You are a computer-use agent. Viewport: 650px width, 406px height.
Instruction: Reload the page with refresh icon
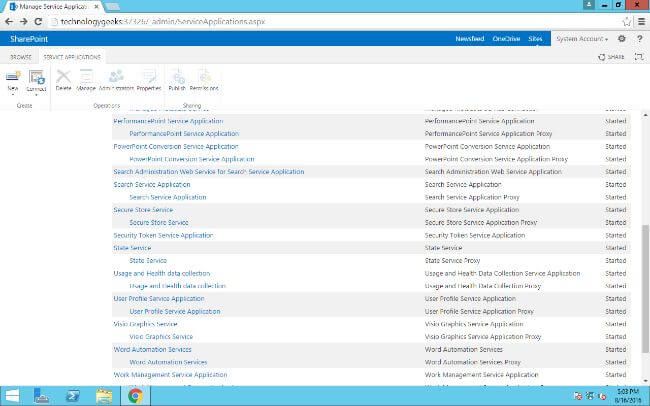pyautogui.click(x=38, y=22)
